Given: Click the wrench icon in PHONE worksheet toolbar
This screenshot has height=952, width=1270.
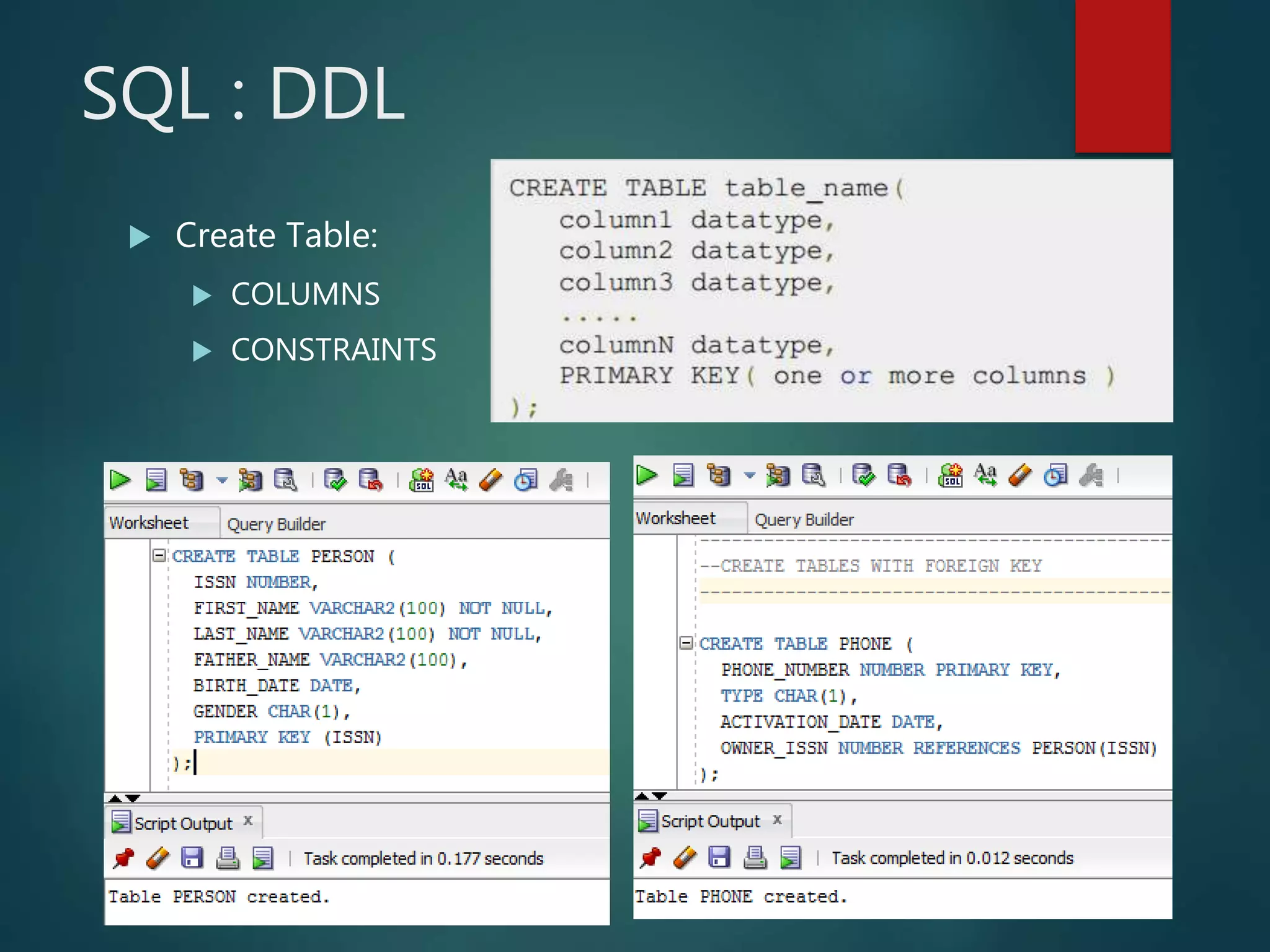Looking at the screenshot, I should pos(1091,475).
